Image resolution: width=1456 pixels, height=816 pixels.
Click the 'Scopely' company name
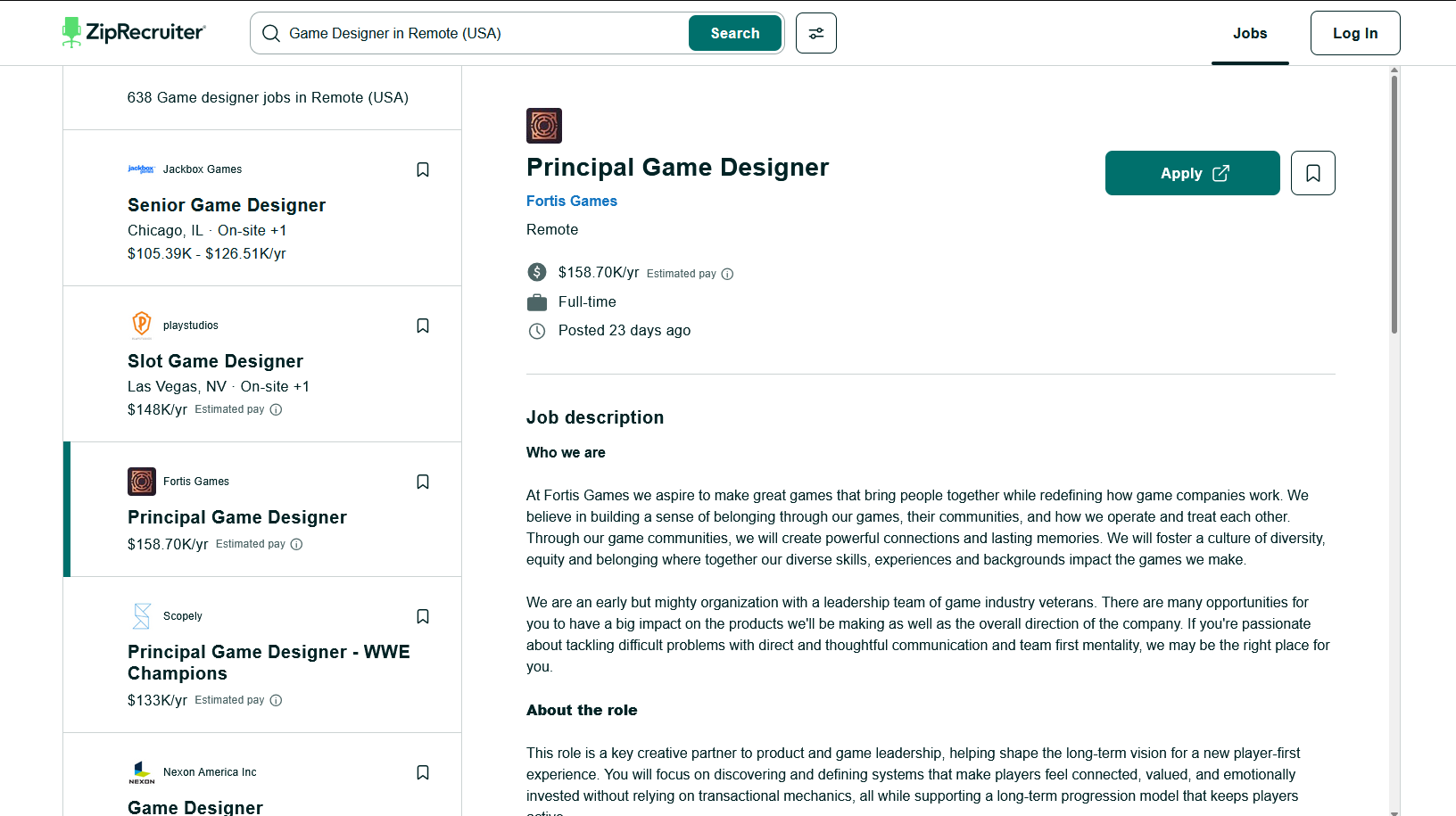point(183,616)
